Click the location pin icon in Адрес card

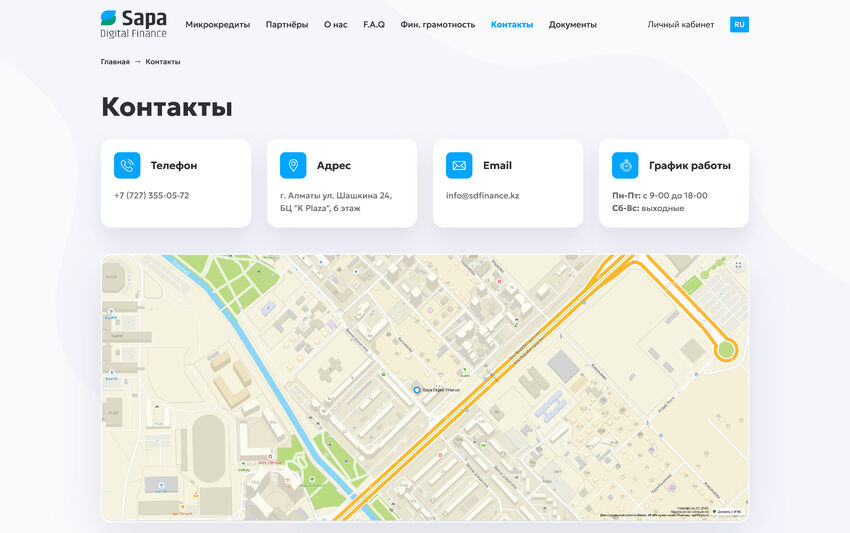[293, 166]
